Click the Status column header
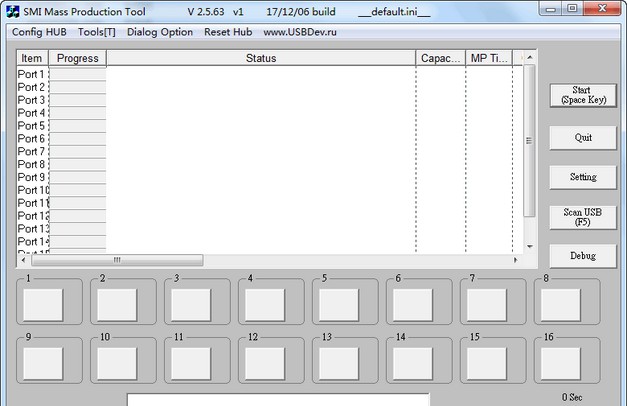The height and width of the screenshot is (406, 627). (x=260, y=58)
